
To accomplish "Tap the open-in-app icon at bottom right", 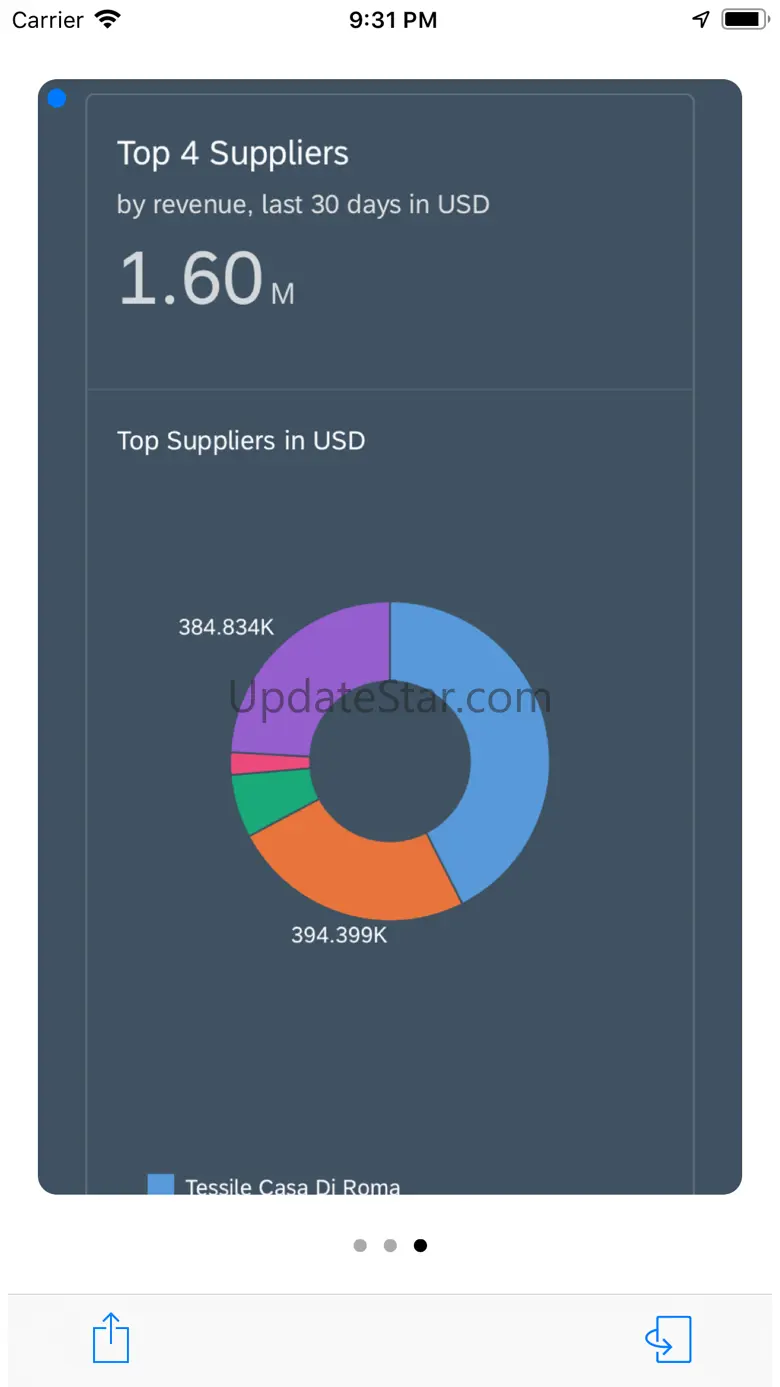I will pyautogui.click(x=668, y=1338).
